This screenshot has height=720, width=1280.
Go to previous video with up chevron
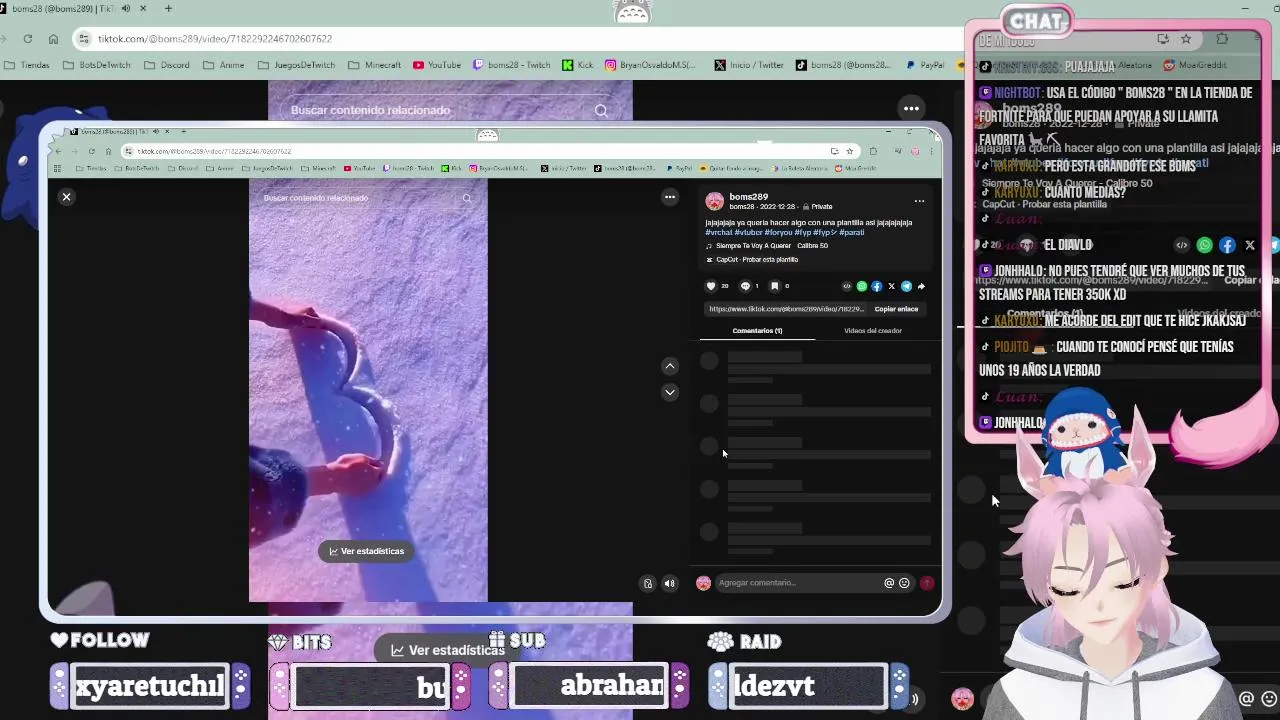(670, 366)
